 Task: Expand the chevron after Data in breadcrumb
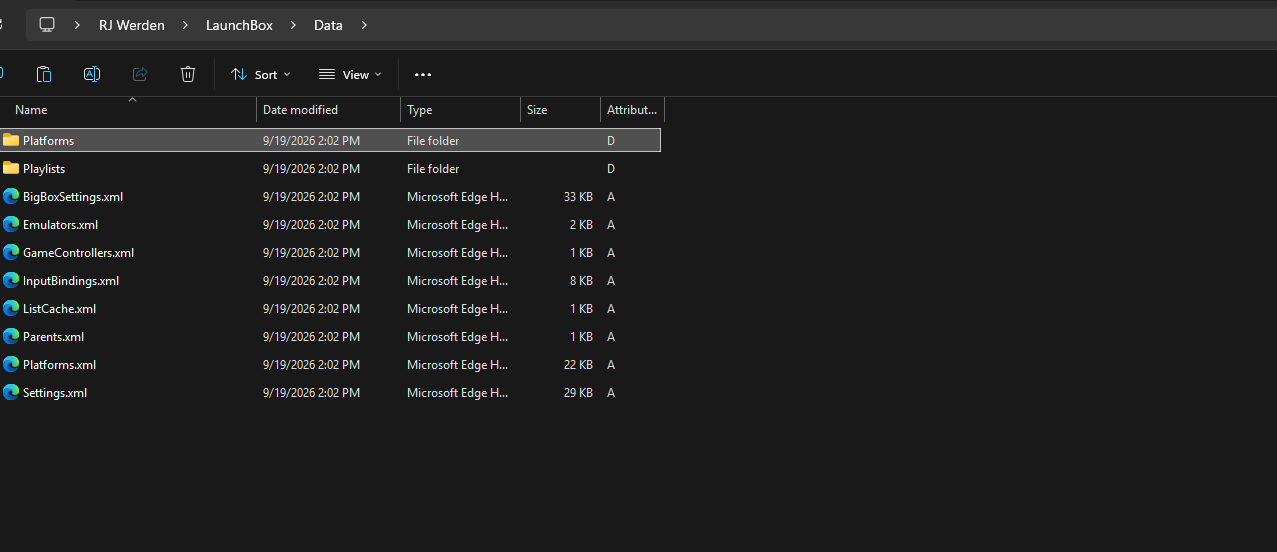(x=364, y=25)
